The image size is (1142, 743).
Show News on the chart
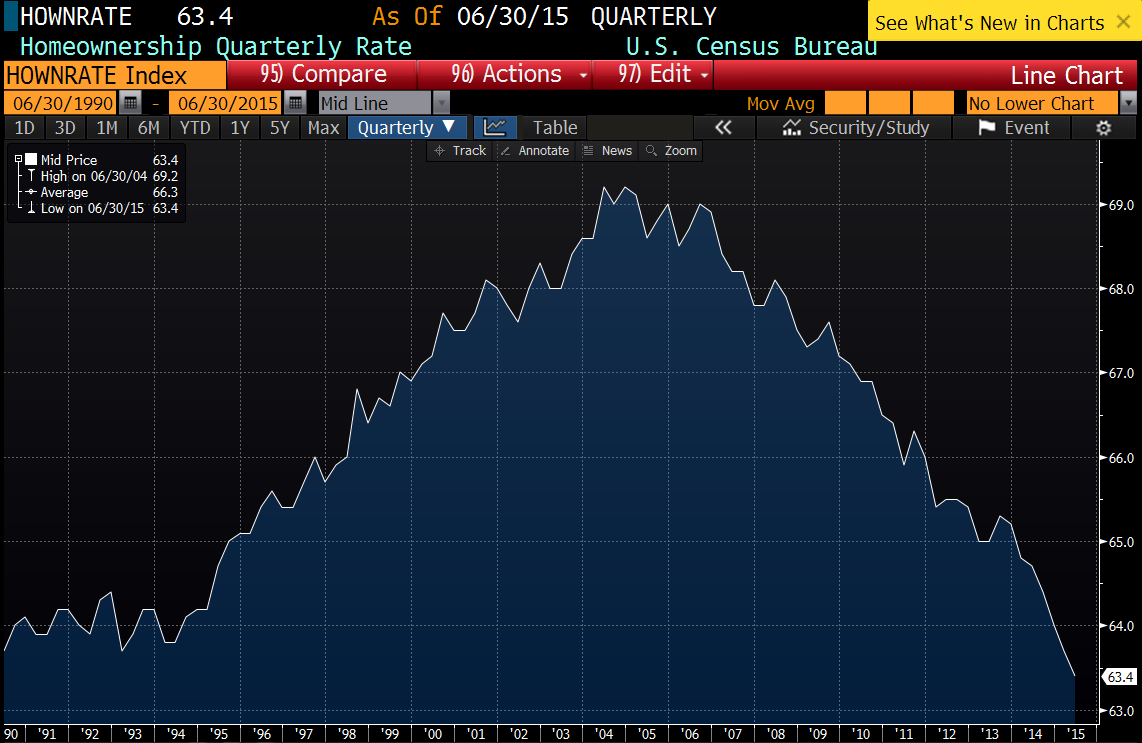(x=607, y=150)
